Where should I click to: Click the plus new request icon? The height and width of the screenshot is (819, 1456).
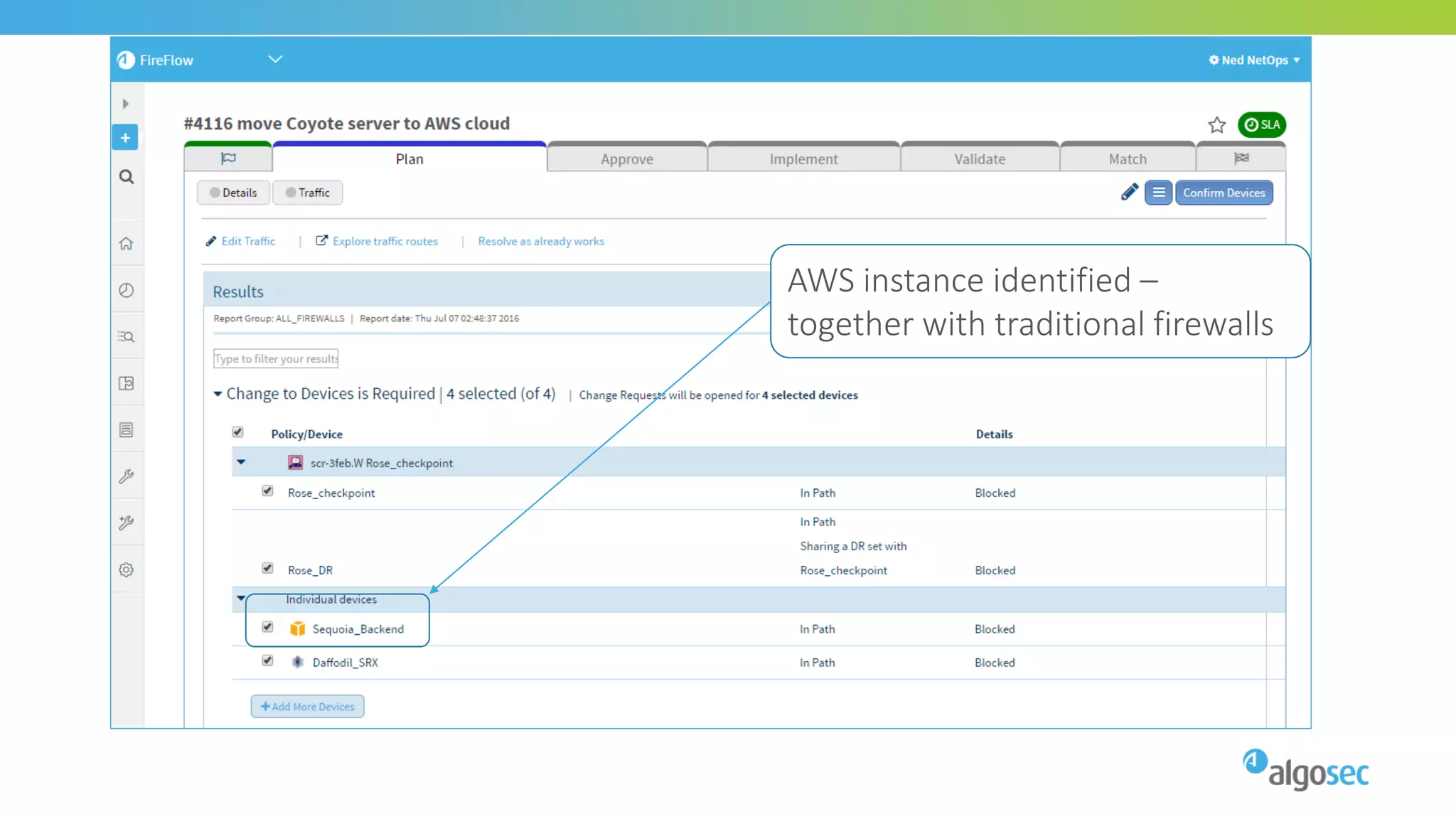125,138
